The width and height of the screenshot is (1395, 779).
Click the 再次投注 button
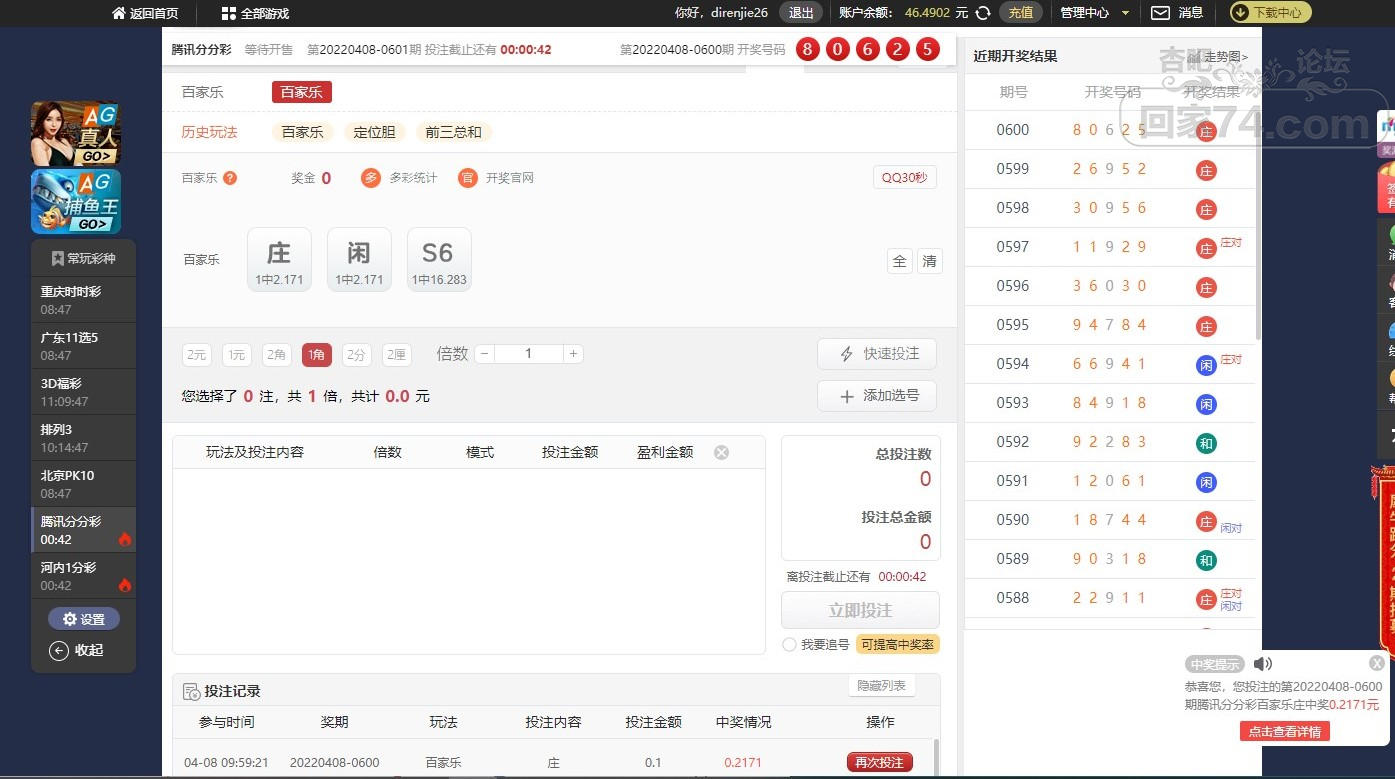point(880,762)
